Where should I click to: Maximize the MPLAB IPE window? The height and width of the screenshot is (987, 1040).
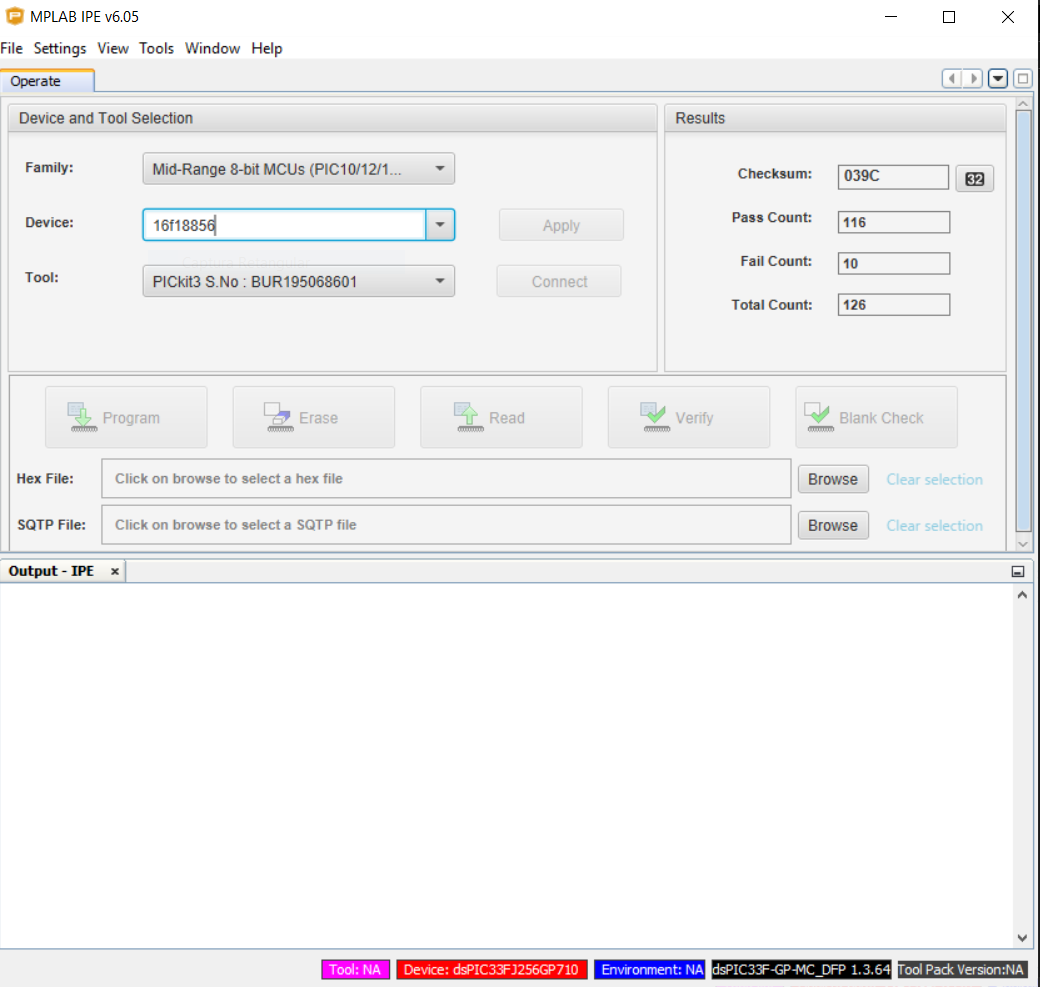click(x=949, y=17)
